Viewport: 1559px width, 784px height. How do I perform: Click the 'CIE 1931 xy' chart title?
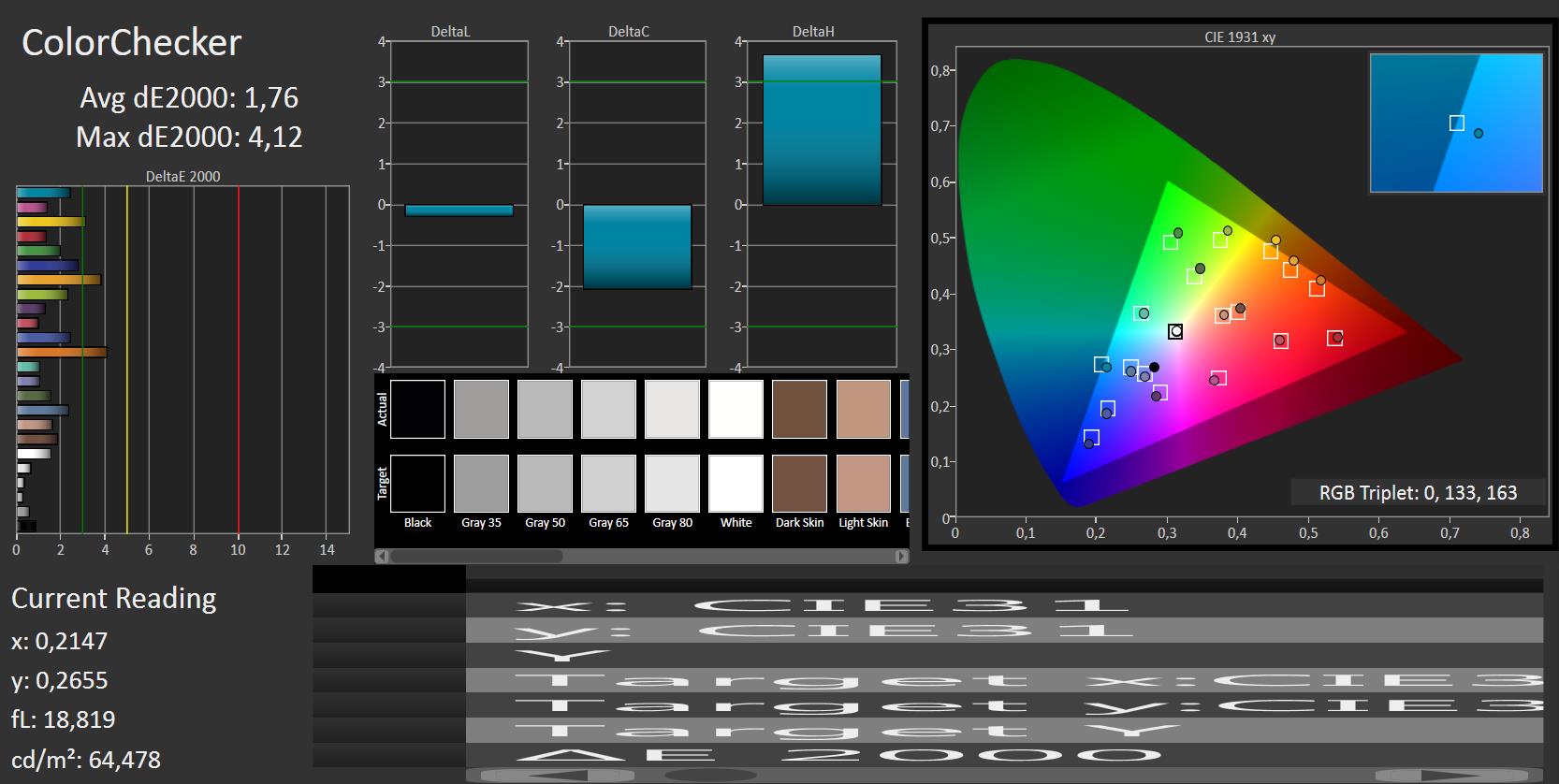pyautogui.click(x=1240, y=37)
